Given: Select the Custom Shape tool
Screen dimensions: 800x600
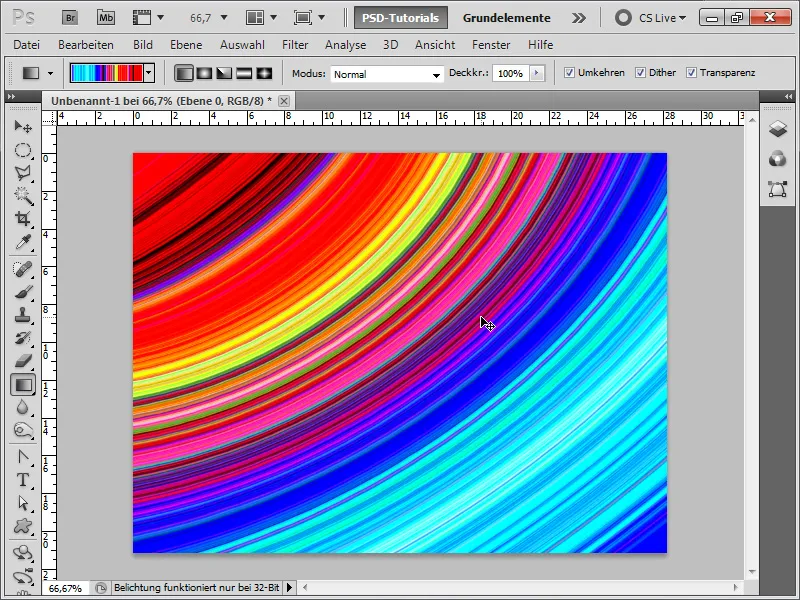Looking at the screenshot, I should click(x=22, y=526).
